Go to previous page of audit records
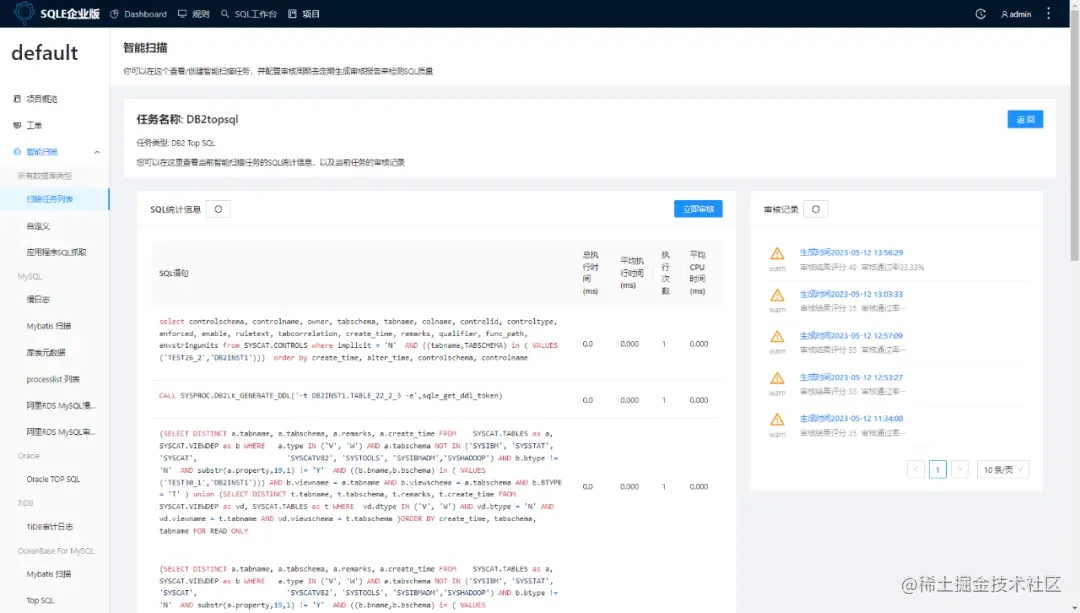Image resolution: width=1080 pixels, height=613 pixels. click(x=915, y=470)
